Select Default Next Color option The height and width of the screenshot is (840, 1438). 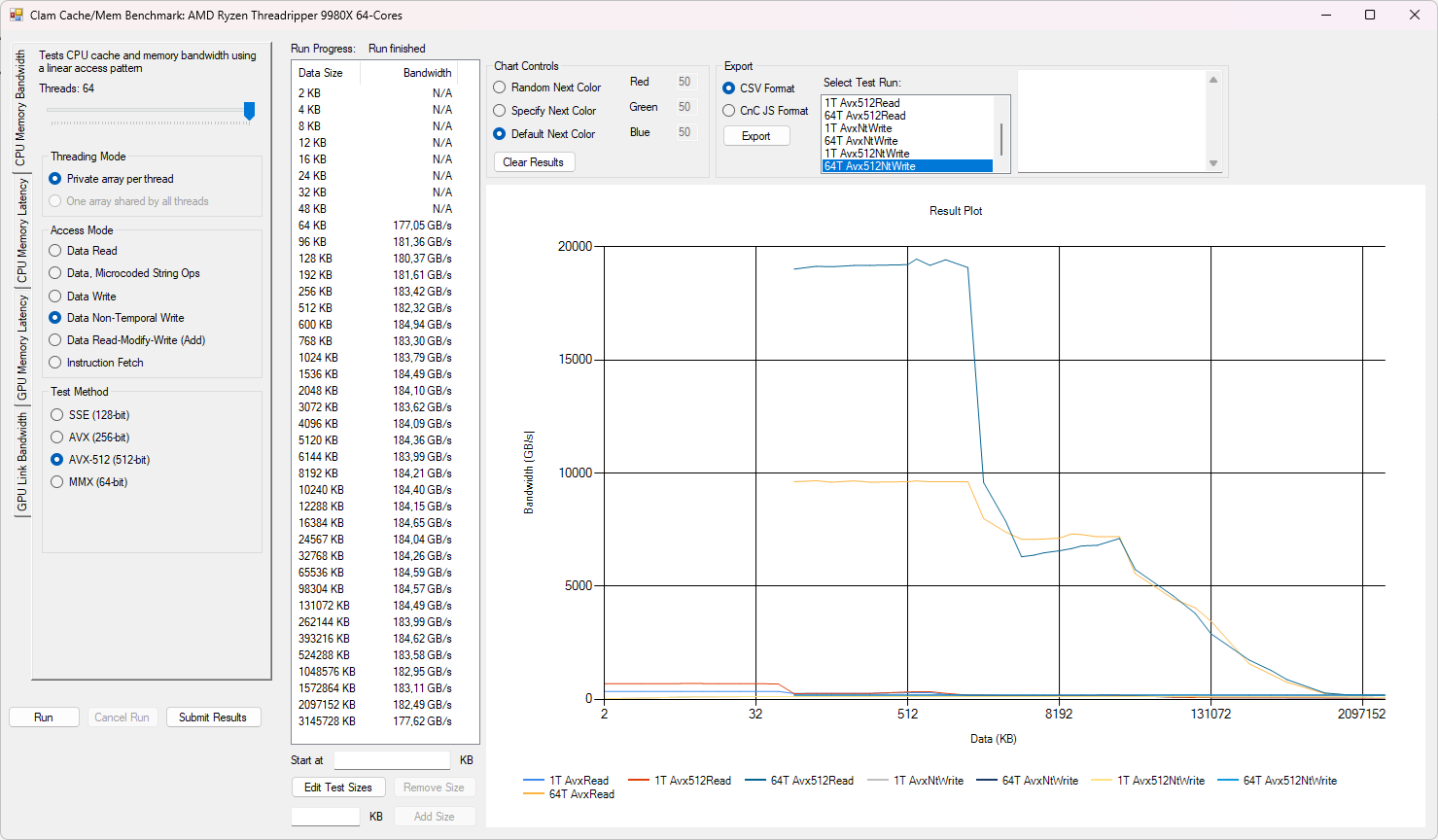point(544,134)
